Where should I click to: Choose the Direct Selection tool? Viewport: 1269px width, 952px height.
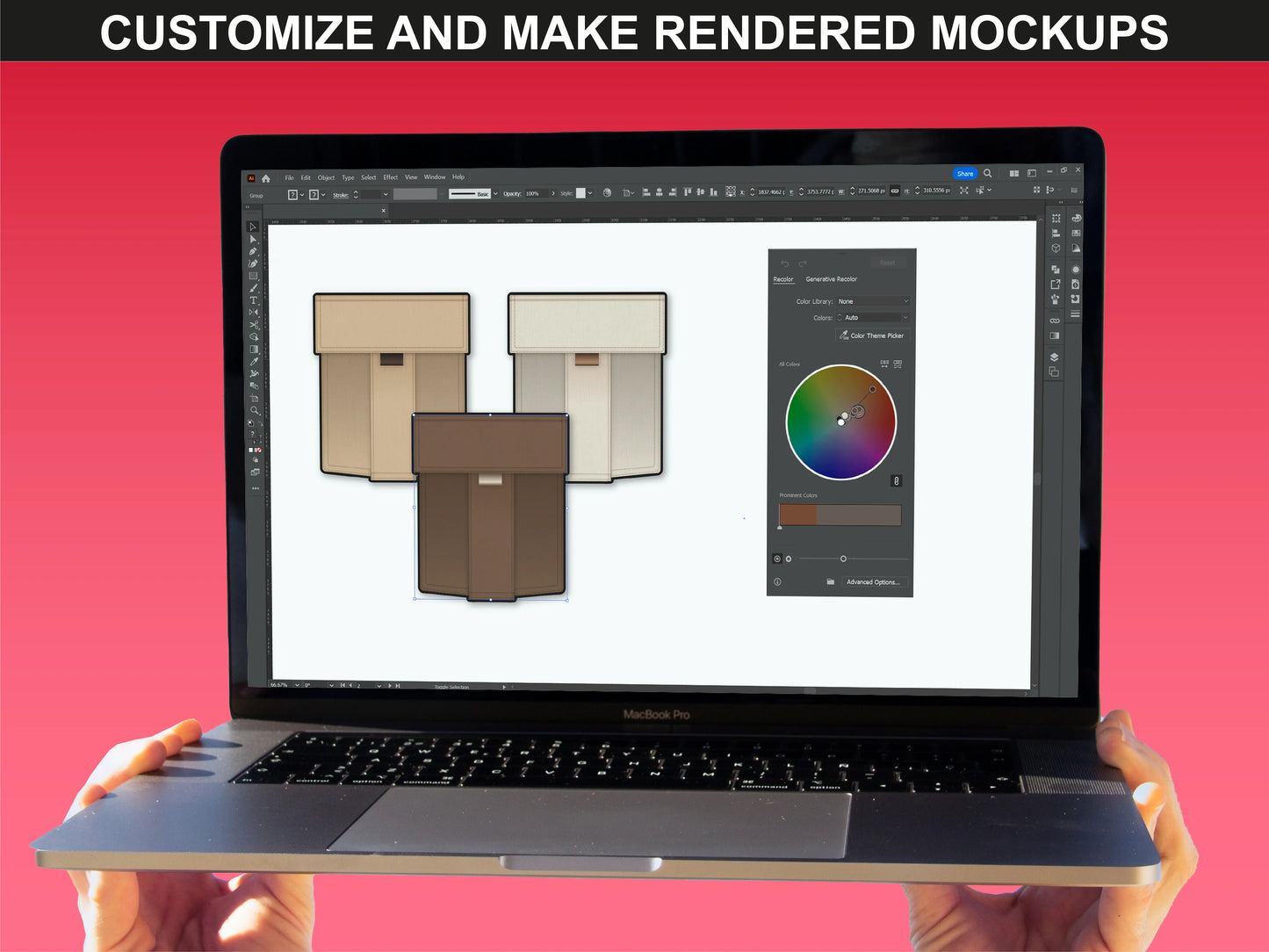253,239
